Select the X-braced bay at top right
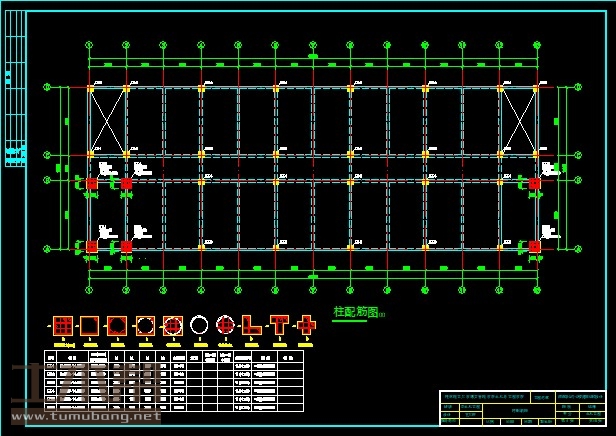This screenshot has height=436, width=616. pos(518,122)
